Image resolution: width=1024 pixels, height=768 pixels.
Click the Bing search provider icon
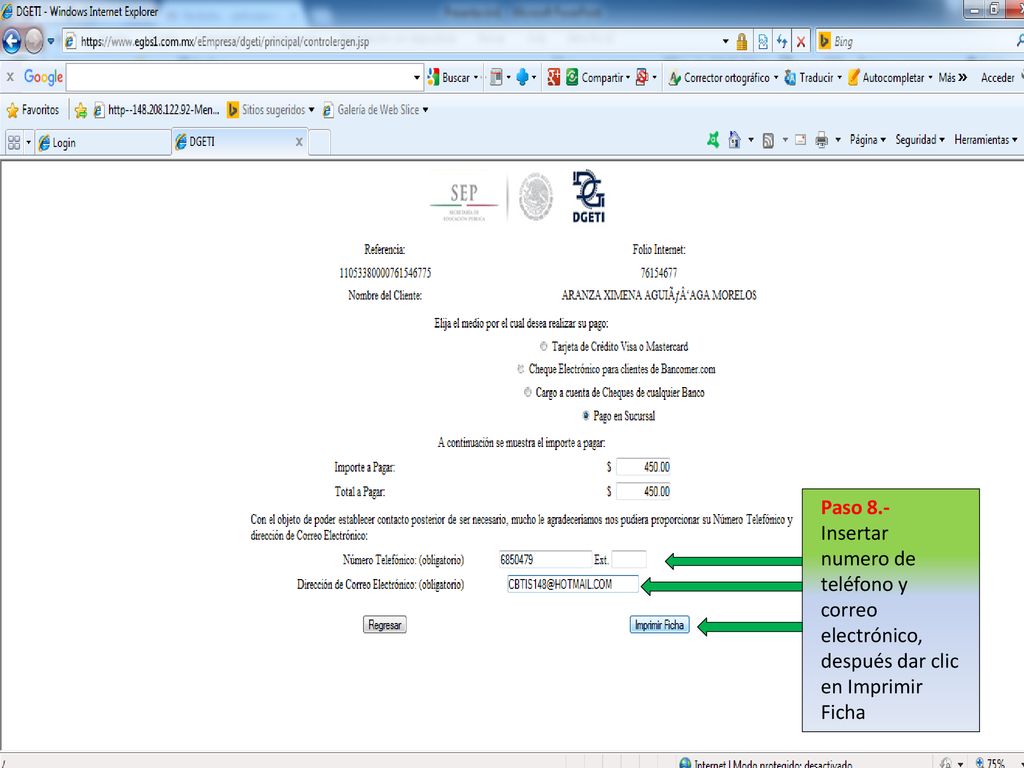(x=824, y=41)
